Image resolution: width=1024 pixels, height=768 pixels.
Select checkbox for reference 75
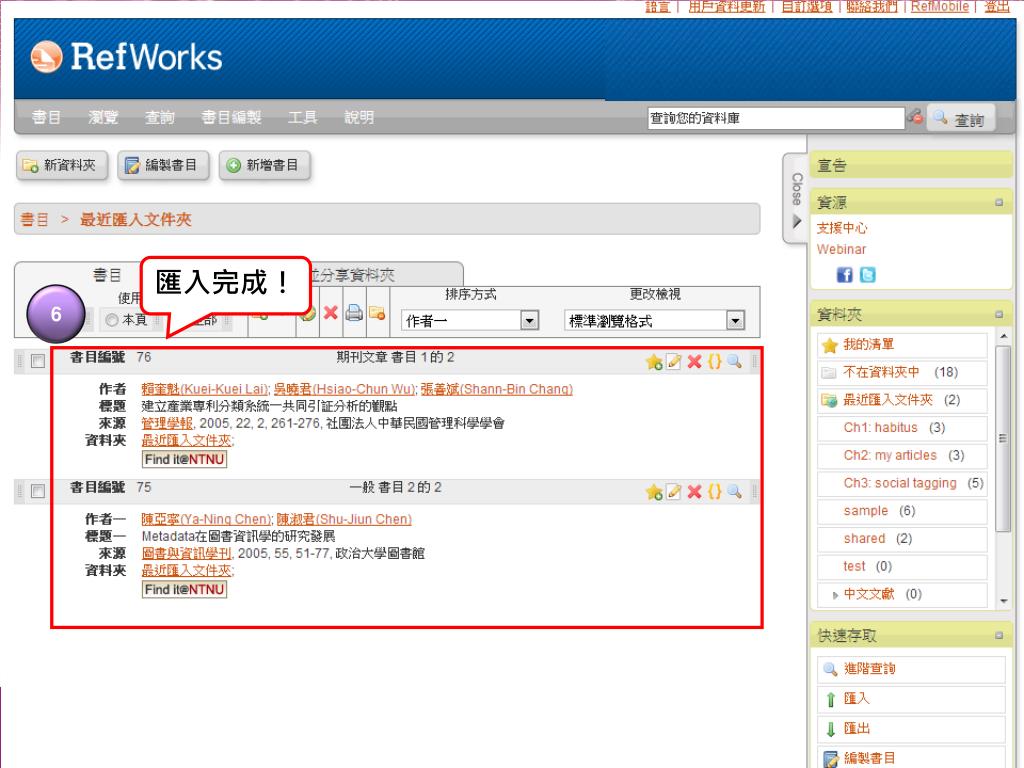pos(38,491)
